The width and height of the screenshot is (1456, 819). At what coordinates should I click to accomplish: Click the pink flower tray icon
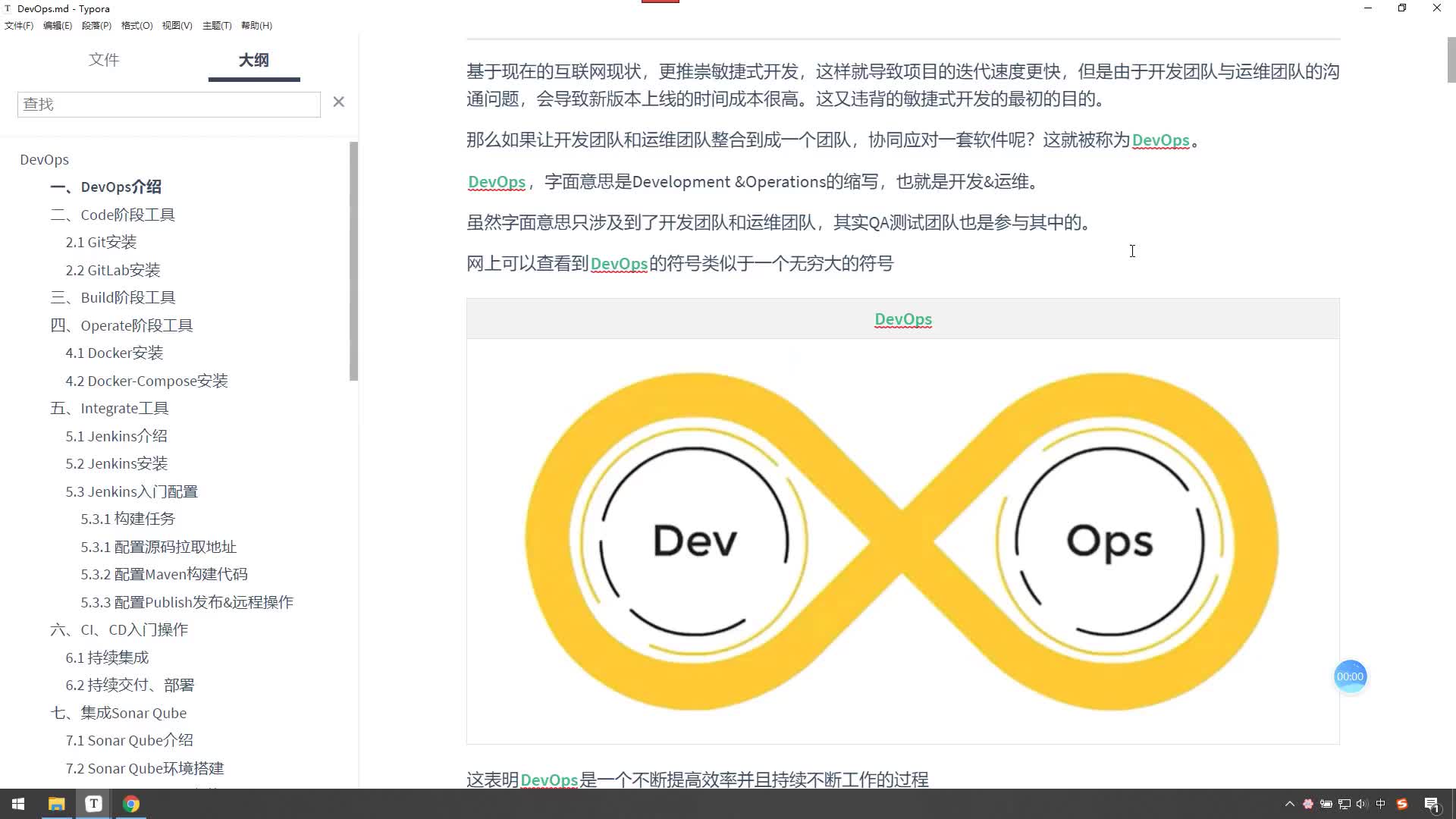tap(1308, 804)
